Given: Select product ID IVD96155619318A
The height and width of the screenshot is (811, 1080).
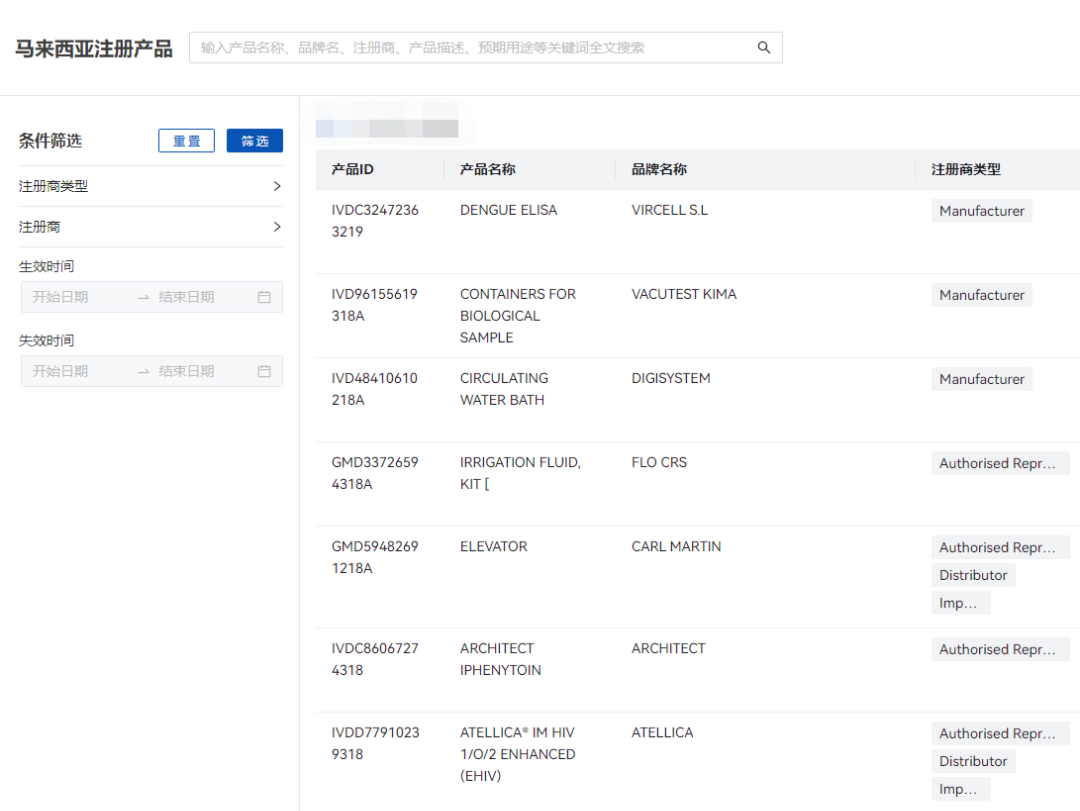Looking at the screenshot, I should 375,305.
